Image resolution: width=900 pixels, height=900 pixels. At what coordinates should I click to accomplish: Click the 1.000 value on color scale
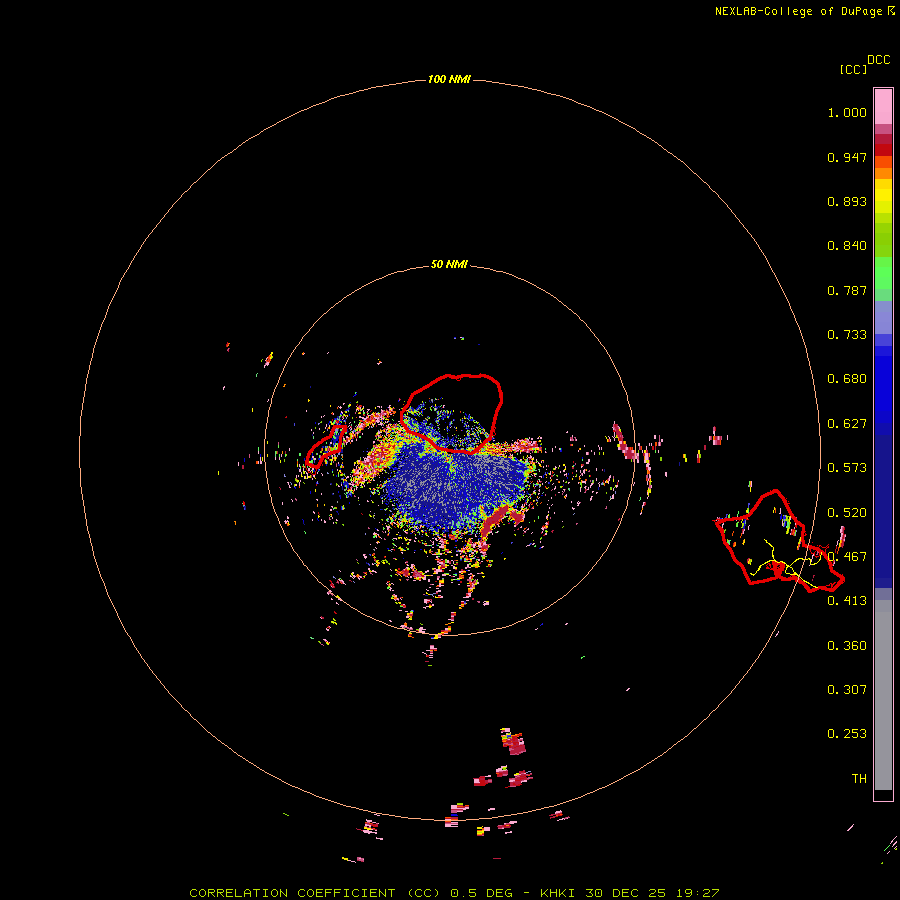coord(847,112)
